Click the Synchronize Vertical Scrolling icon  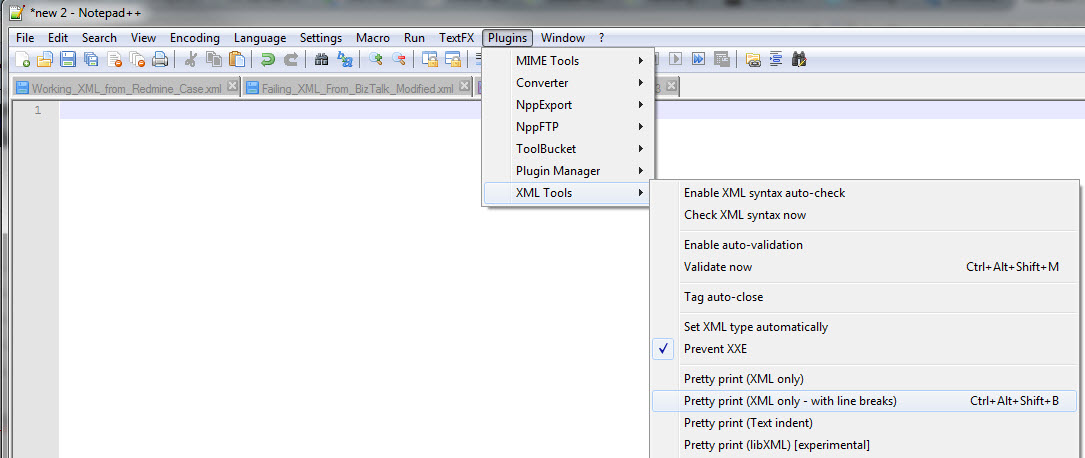430,59
